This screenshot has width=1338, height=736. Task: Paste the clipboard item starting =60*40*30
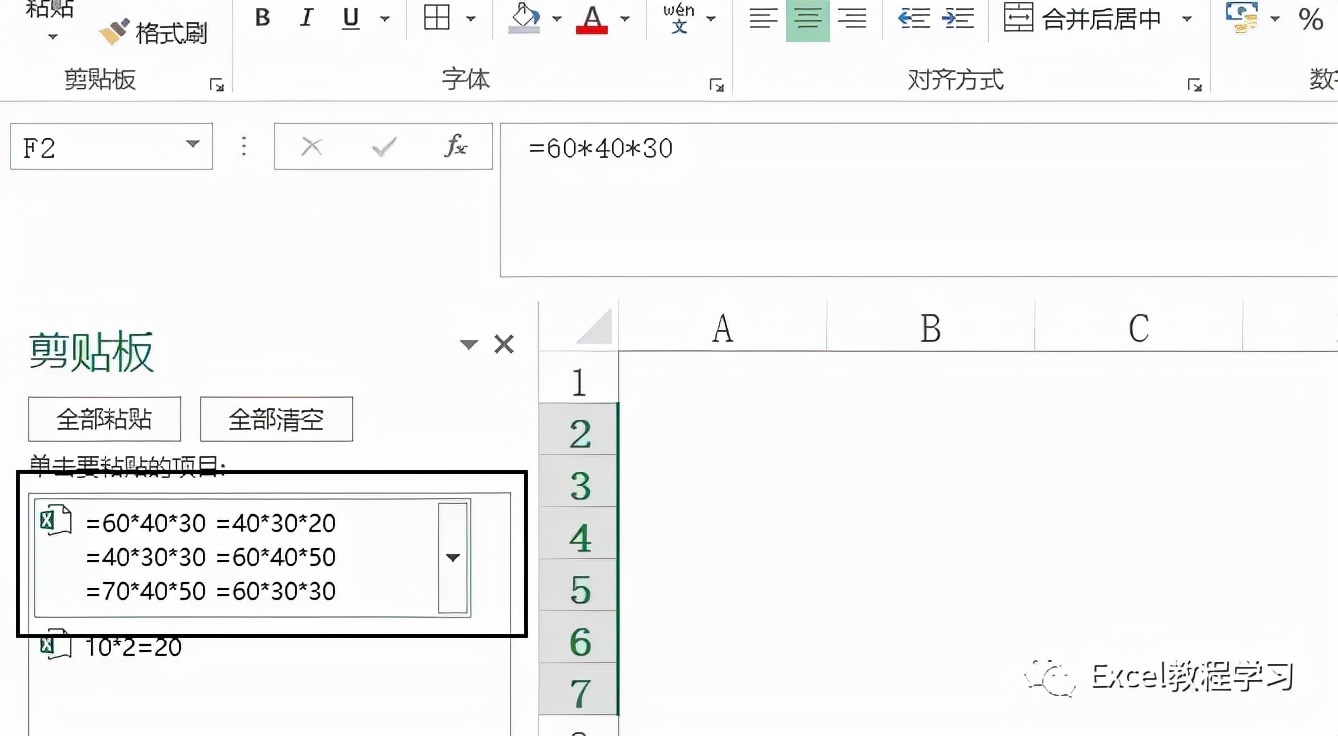pyautogui.click(x=252, y=557)
